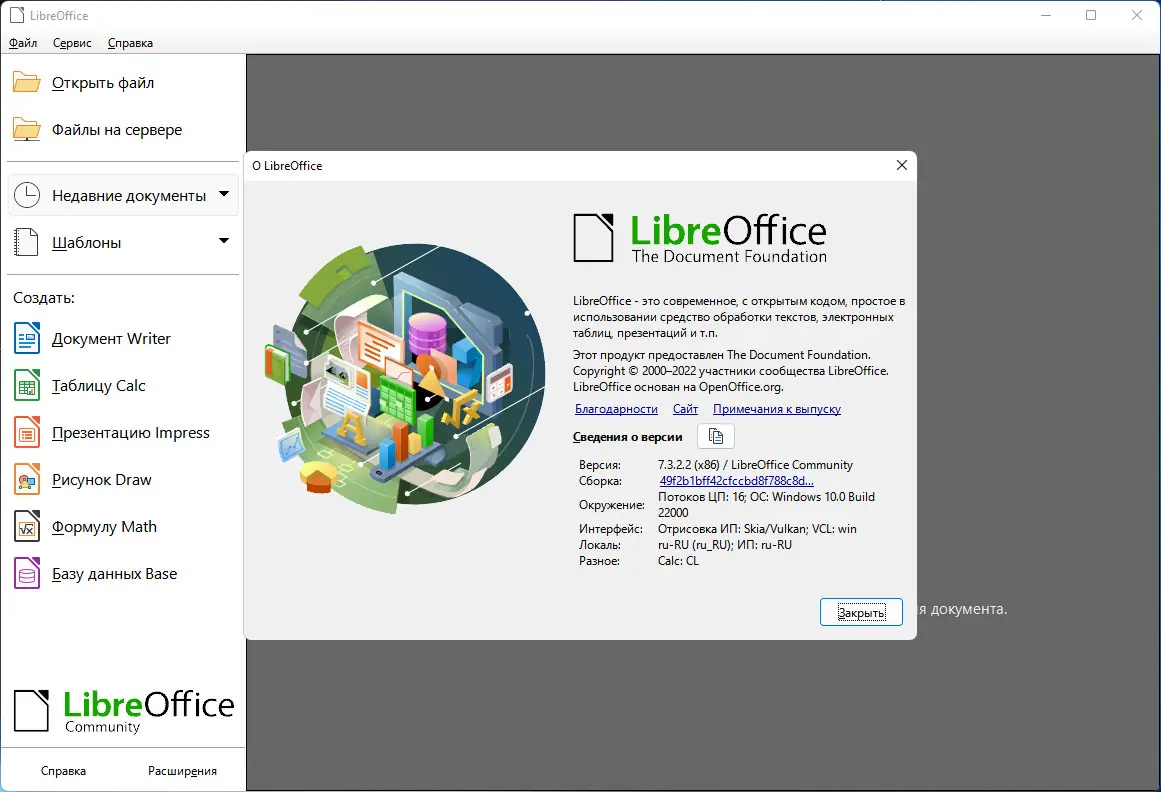Browse files on a server
1161x792 pixels.
(117, 129)
